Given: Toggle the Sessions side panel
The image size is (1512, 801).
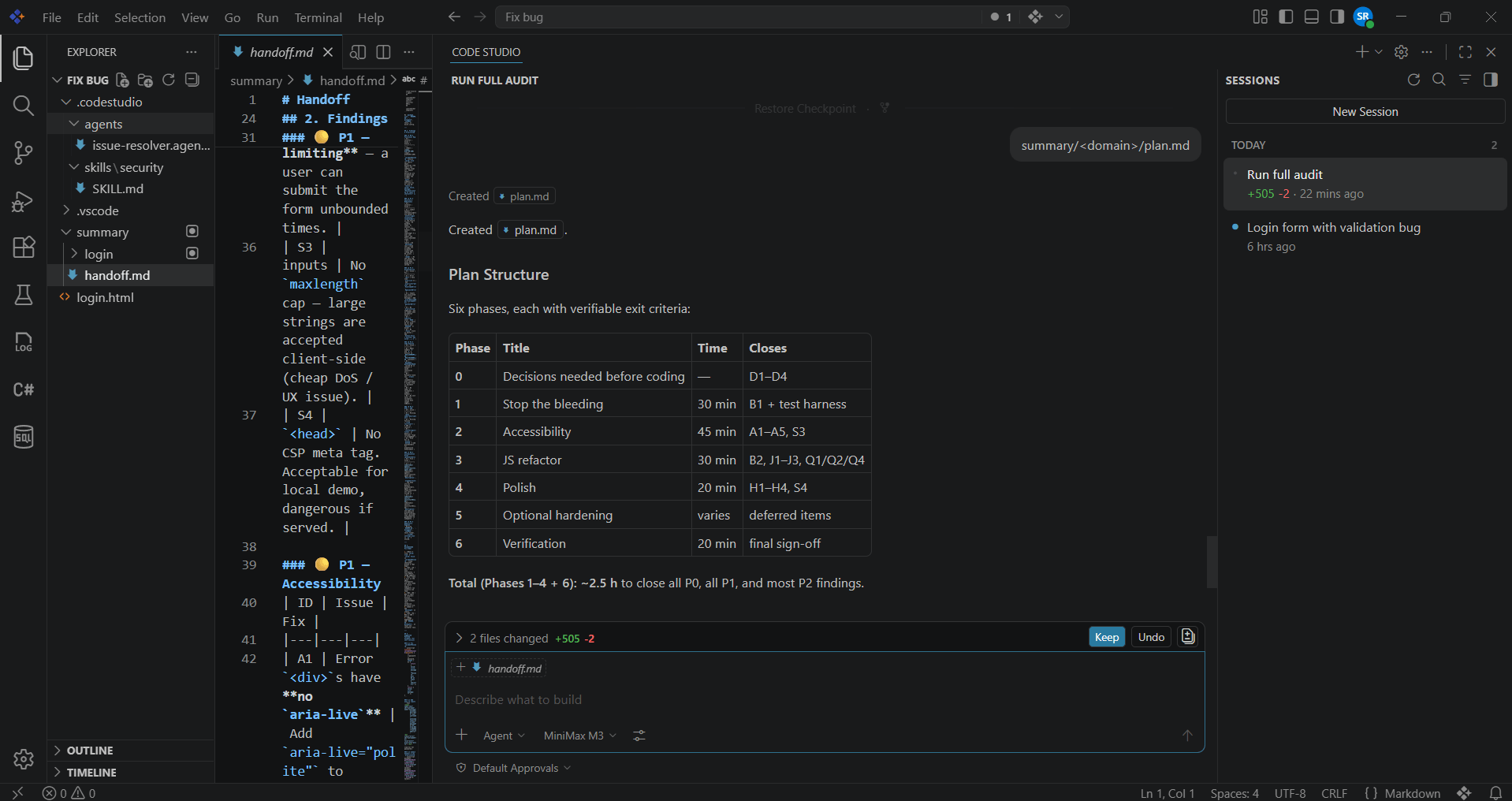Looking at the screenshot, I should (1490, 80).
